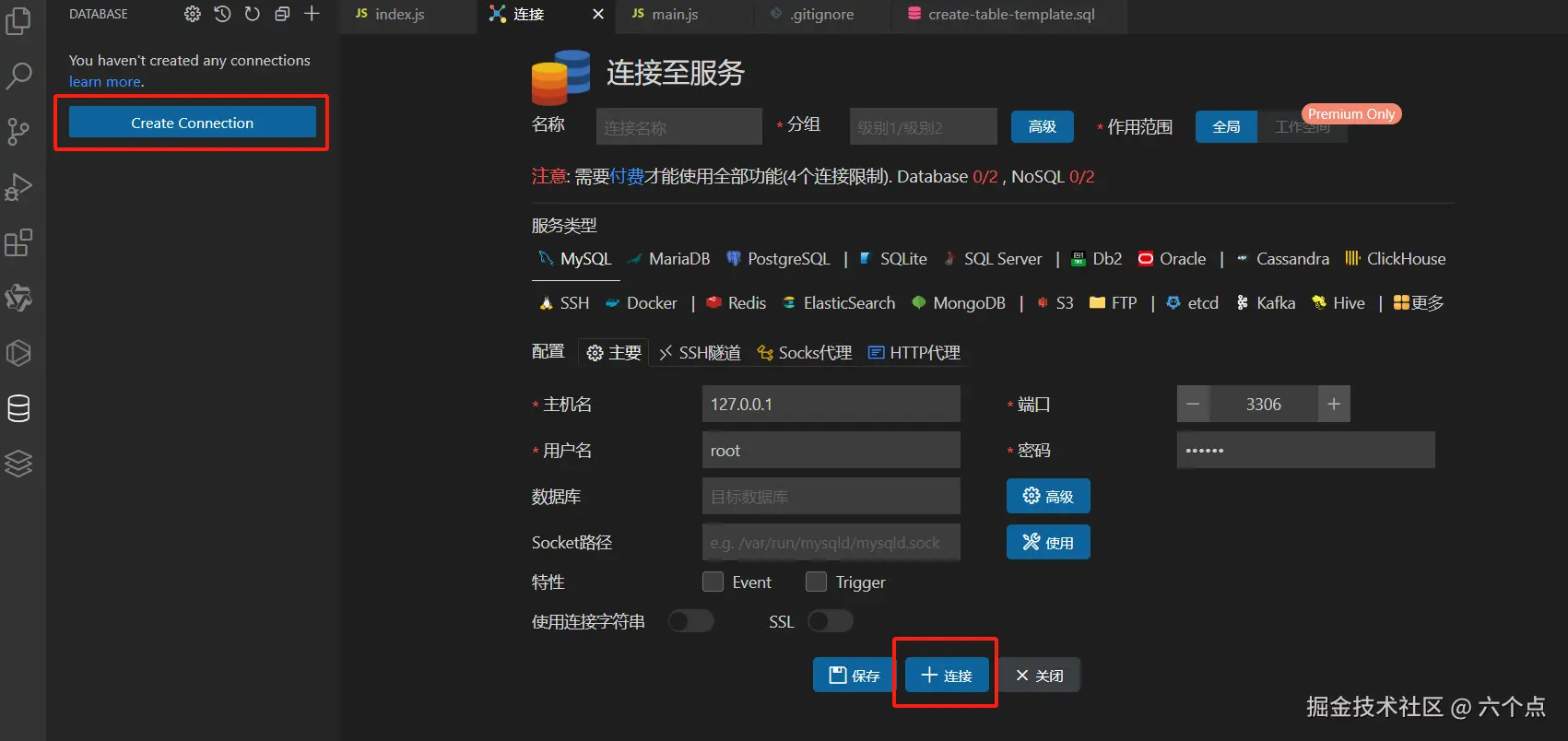Select Hive service type
Viewport: 1568px width, 741px height.
tap(1338, 303)
